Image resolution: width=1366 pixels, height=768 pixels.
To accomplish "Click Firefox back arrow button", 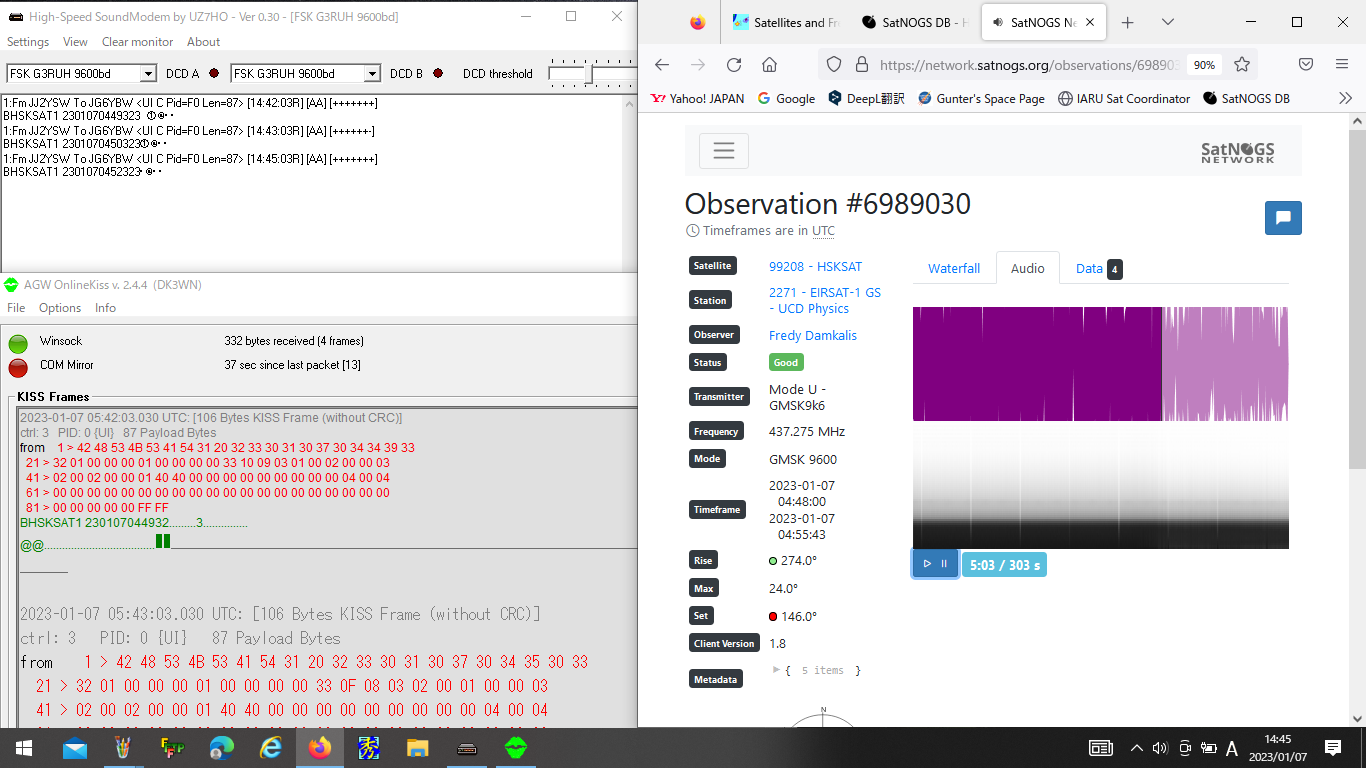I will point(662,64).
